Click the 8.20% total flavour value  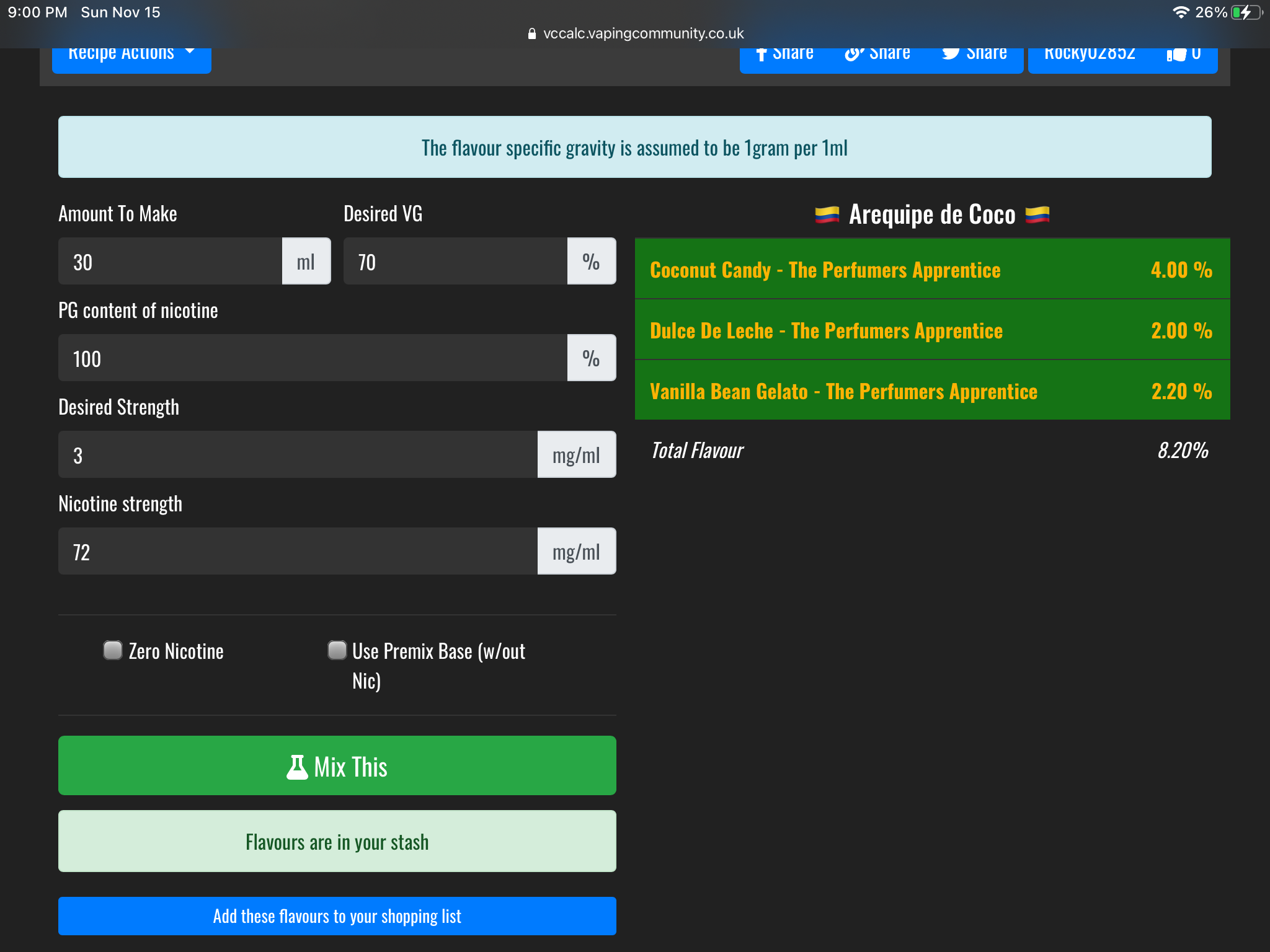click(1183, 451)
